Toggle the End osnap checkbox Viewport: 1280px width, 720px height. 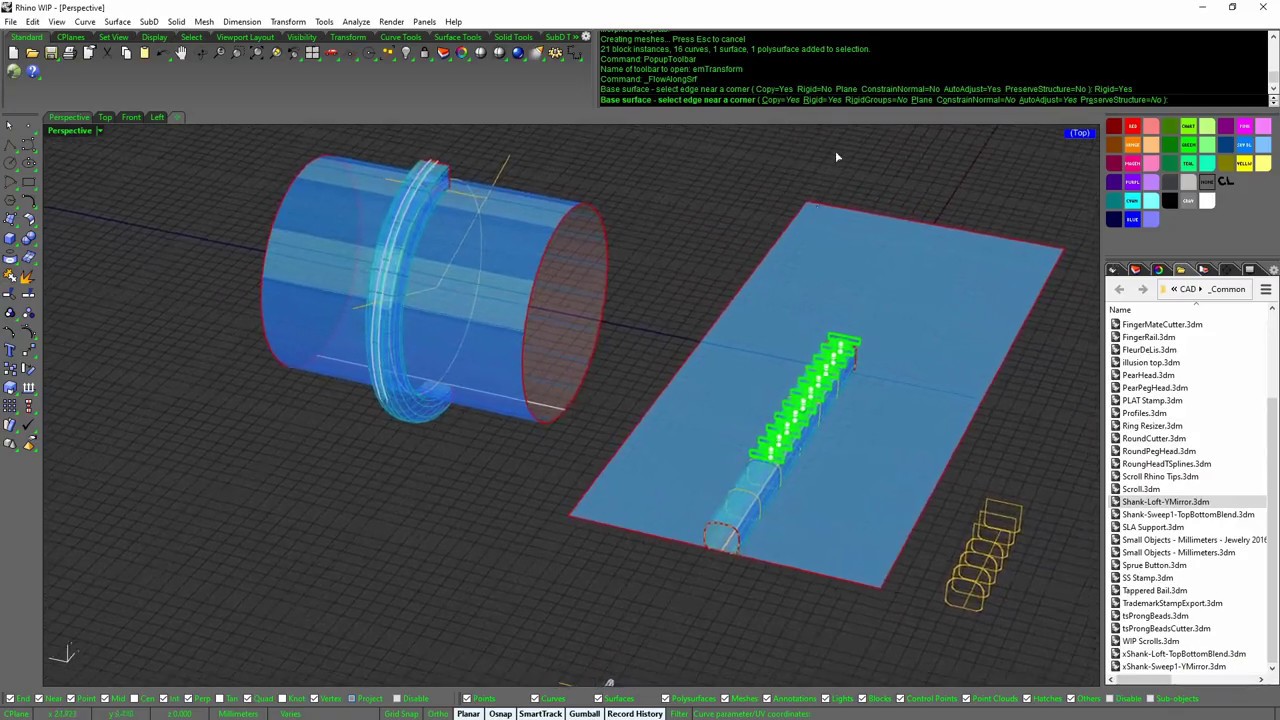click(10, 699)
